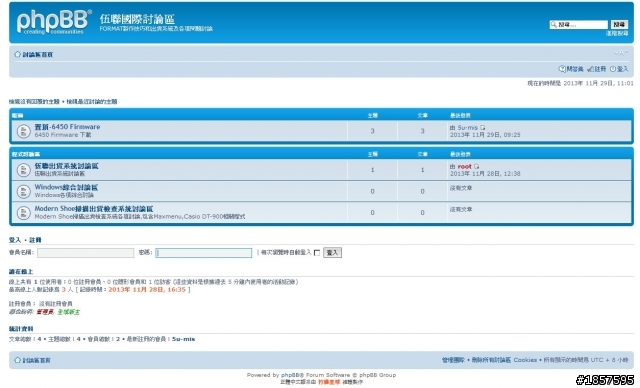640x388 pixels.
Task: Open the 登入 link in login section heading
Action: (15, 240)
